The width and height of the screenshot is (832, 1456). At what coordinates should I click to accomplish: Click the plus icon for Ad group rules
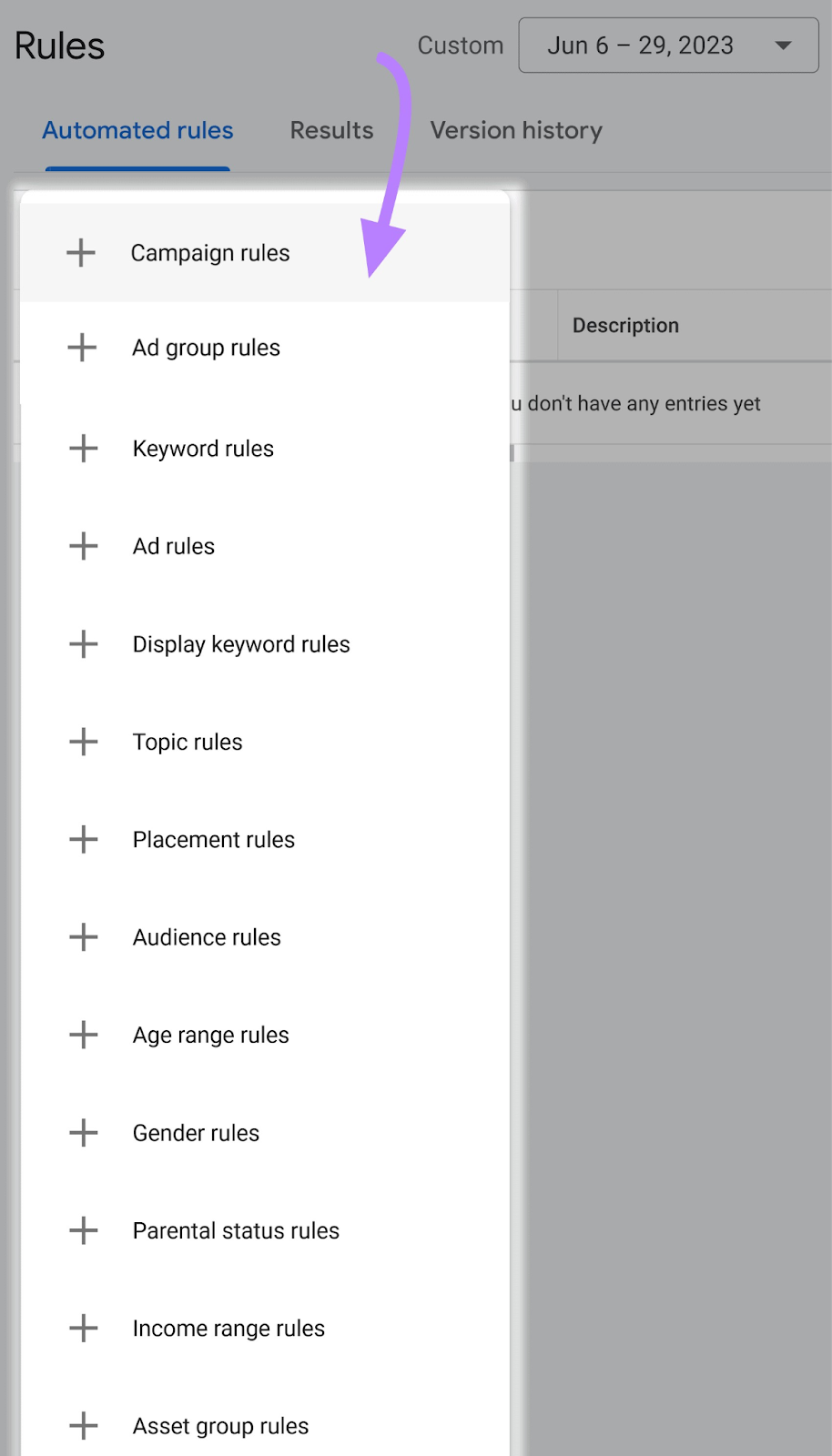[83, 347]
